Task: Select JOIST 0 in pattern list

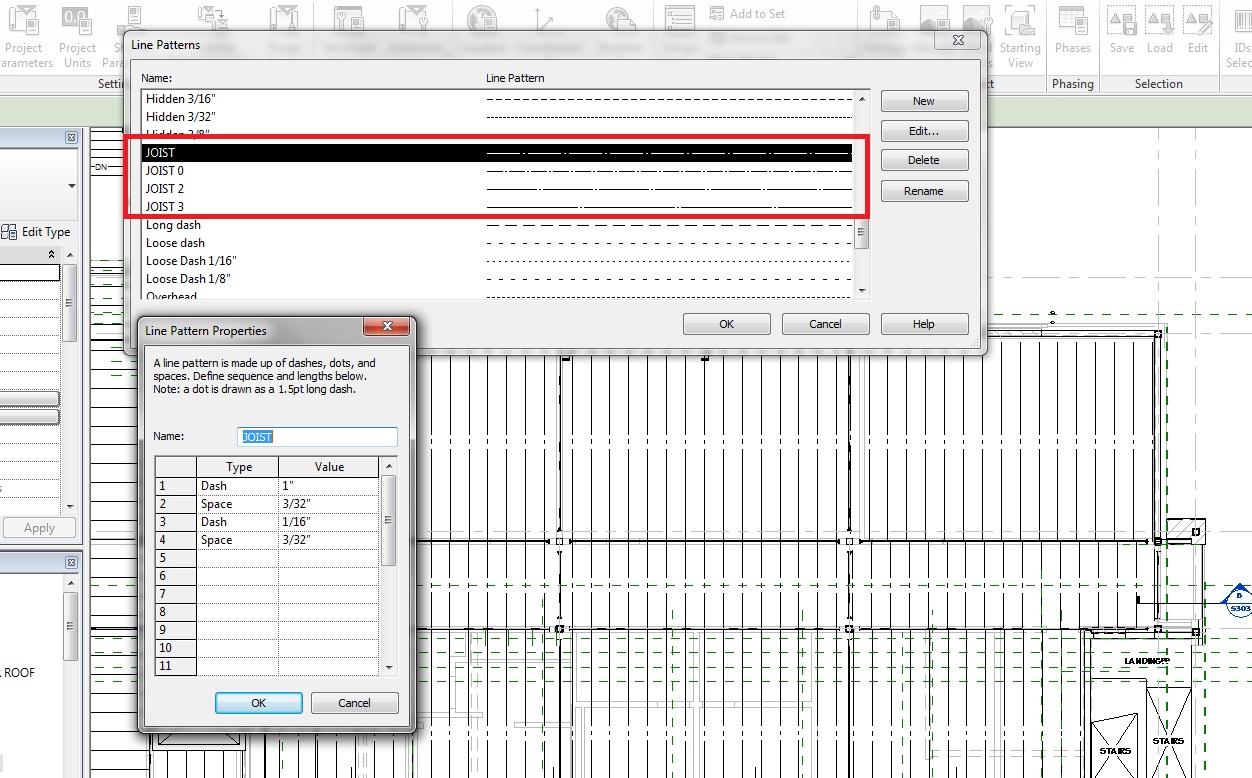Action: [x=497, y=171]
